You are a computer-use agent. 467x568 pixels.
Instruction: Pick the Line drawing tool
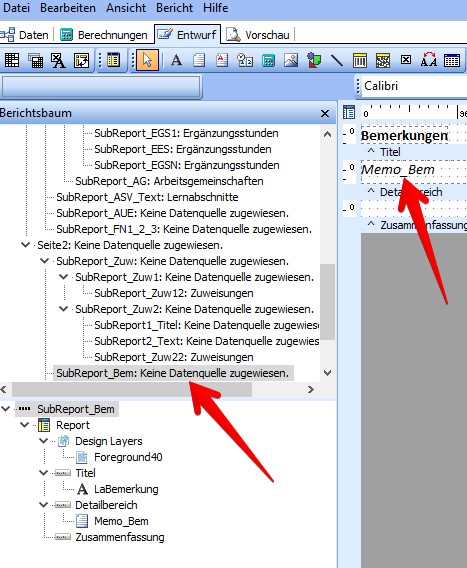(x=337, y=60)
